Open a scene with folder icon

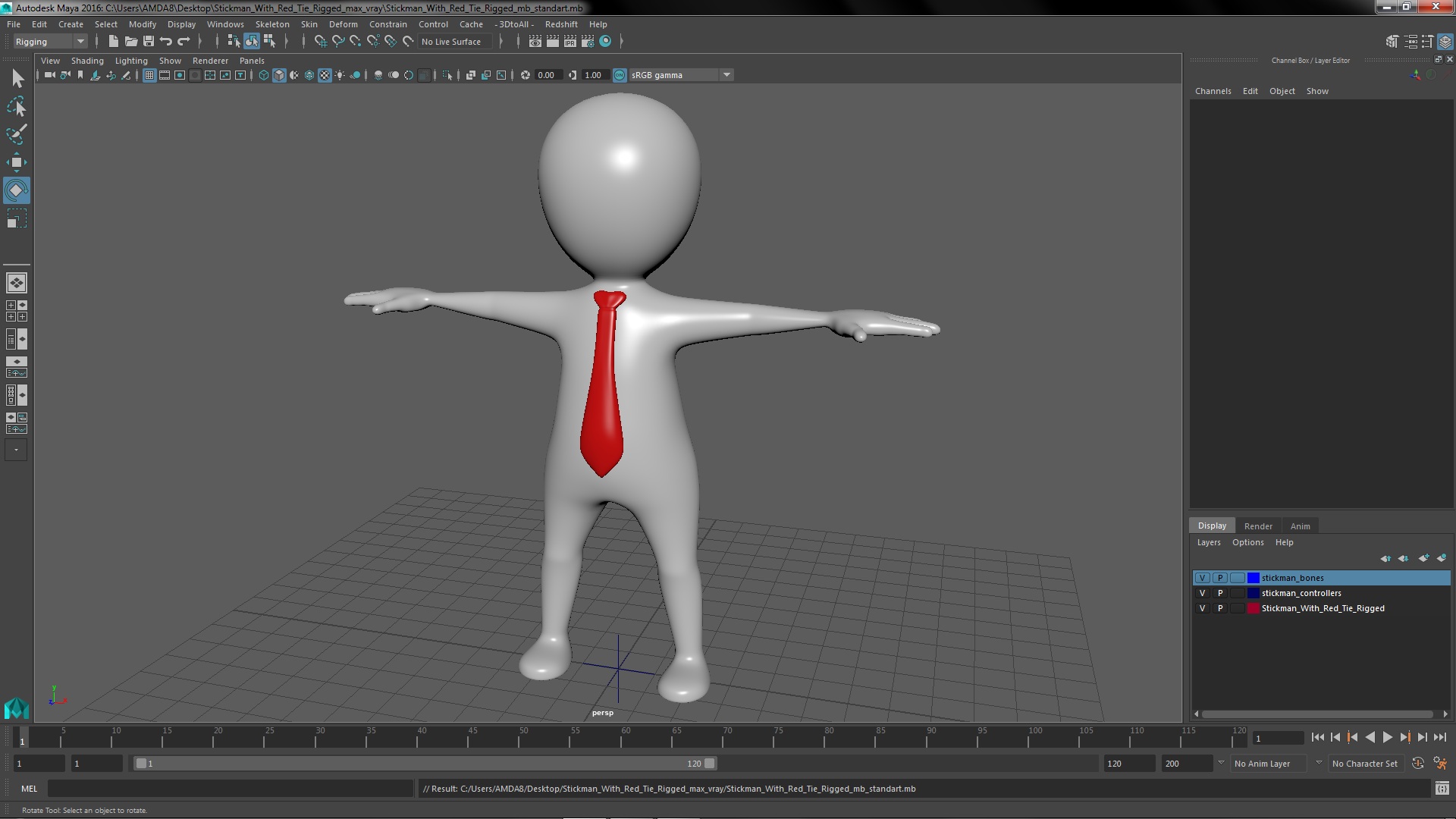tap(131, 41)
